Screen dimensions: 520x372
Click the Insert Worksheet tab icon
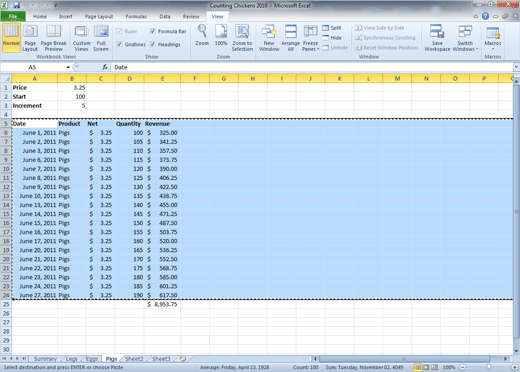coord(182,359)
